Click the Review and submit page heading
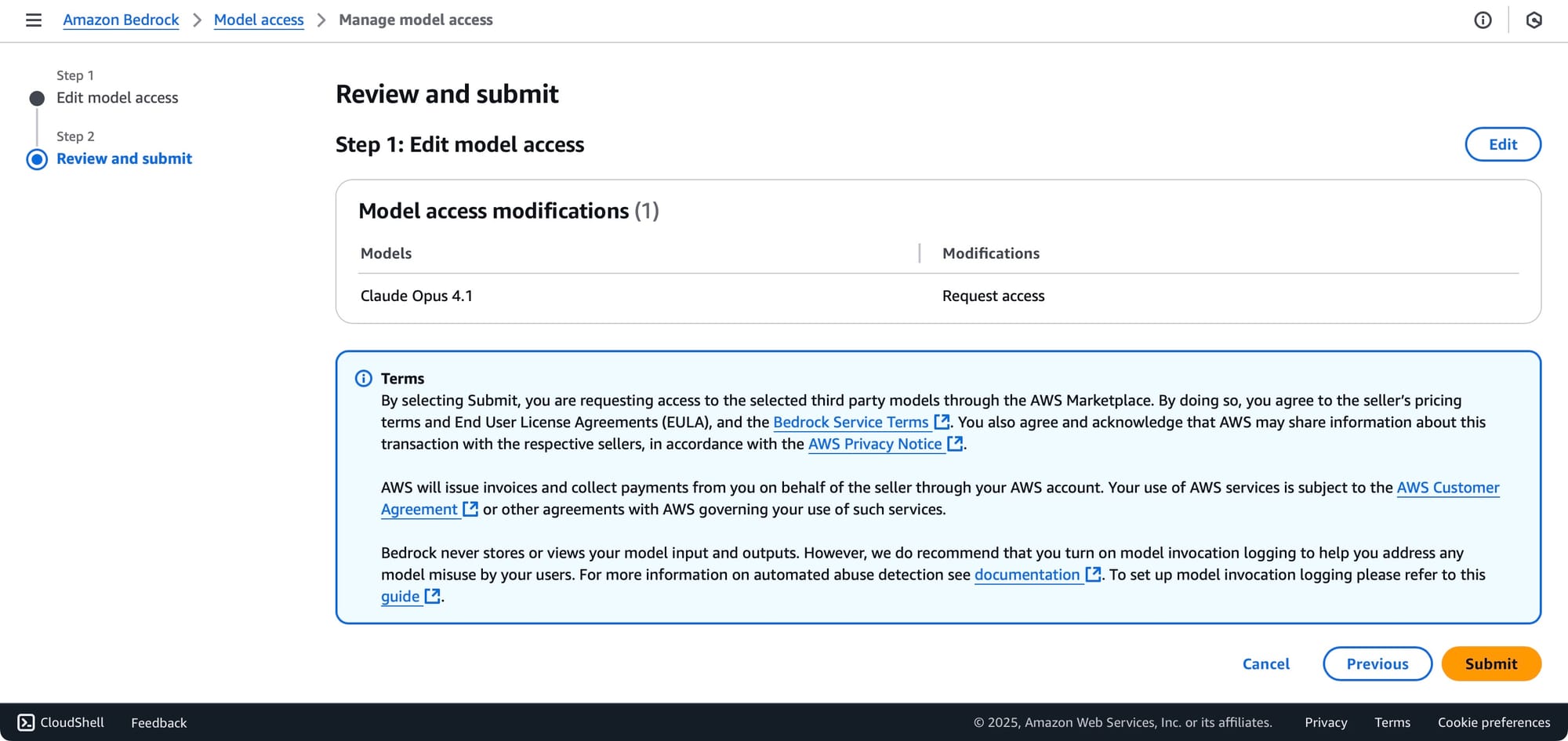 pyautogui.click(x=447, y=94)
